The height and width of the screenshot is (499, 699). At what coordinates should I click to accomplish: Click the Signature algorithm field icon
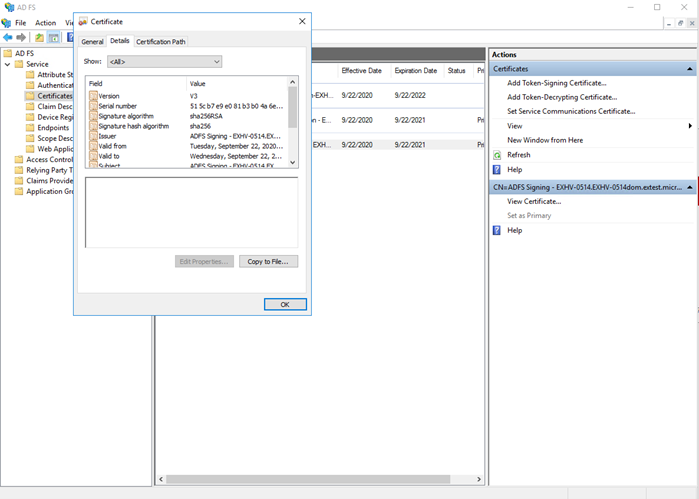pyautogui.click(x=93, y=116)
